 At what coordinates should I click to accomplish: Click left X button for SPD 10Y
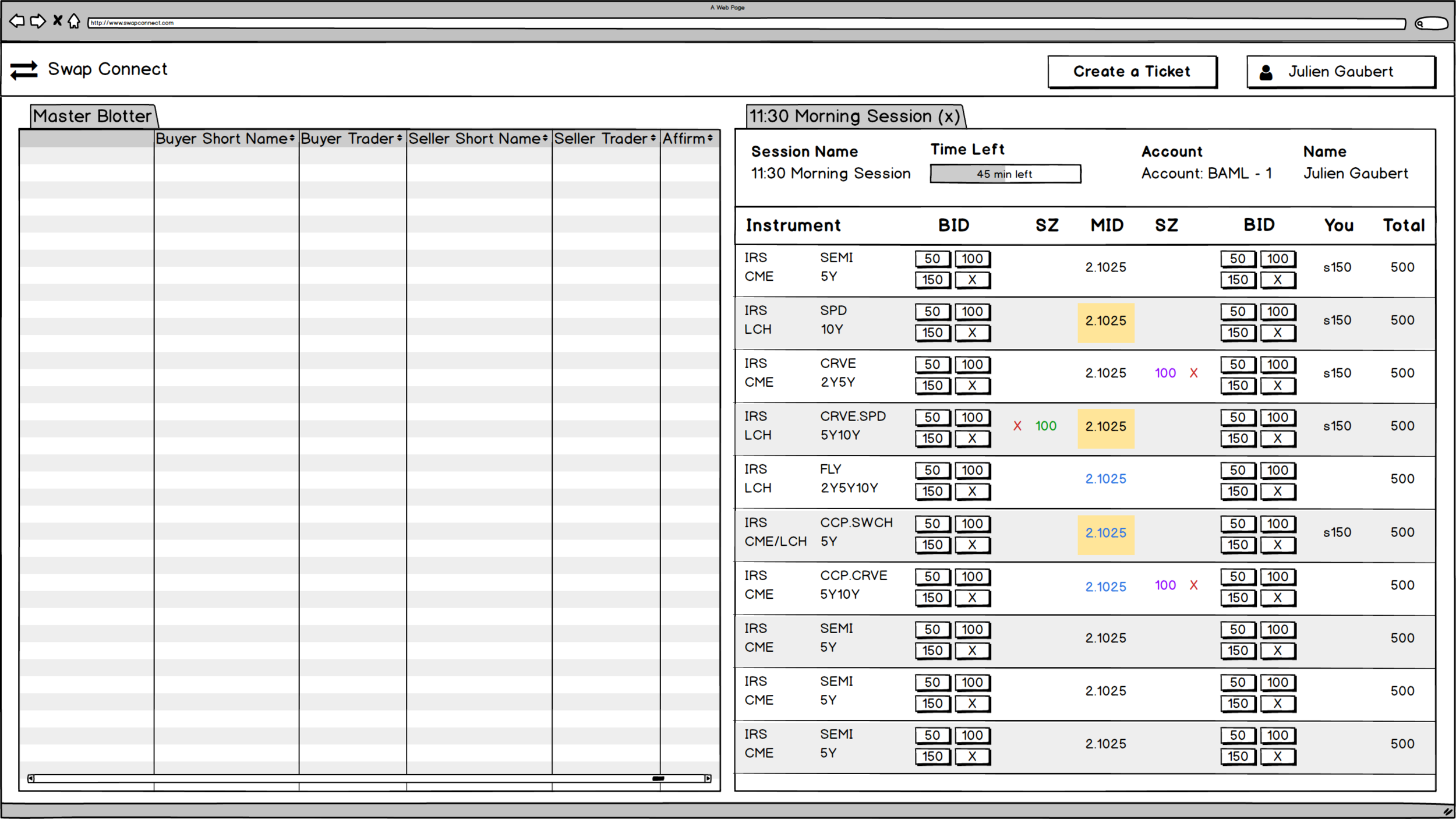point(973,333)
